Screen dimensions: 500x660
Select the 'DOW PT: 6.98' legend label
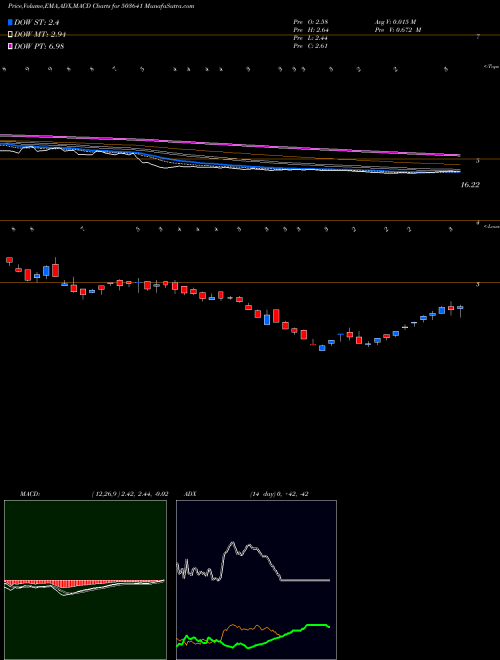[x=39, y=46]
